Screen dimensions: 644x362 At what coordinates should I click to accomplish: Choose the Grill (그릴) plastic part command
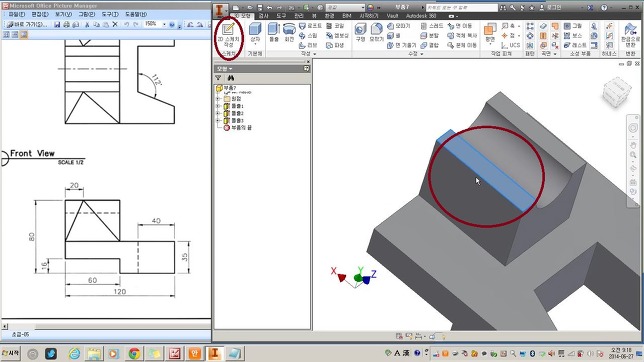(x=573, y=26)
